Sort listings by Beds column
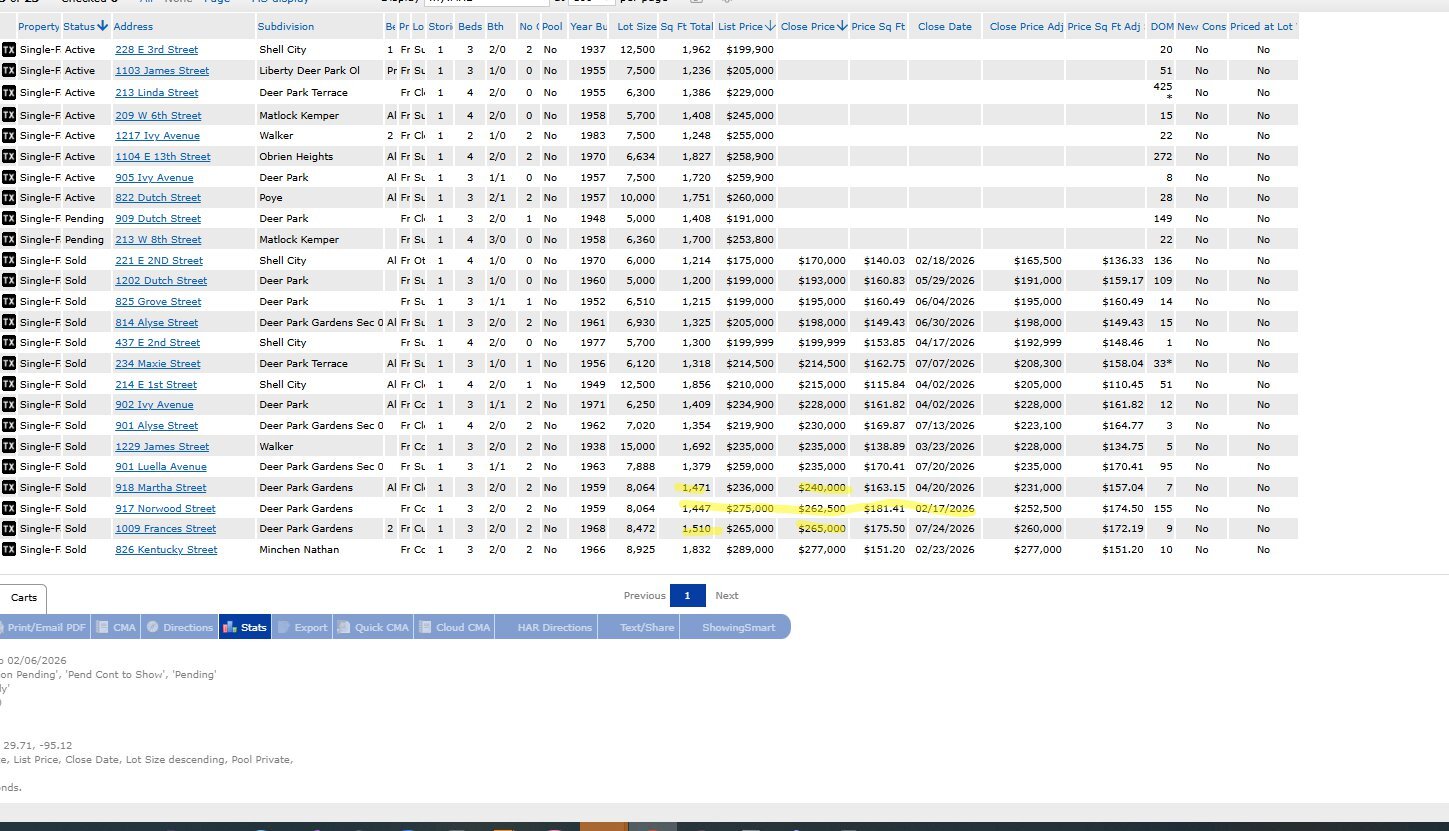This screenshot has width=1449, height=831. [470, 26]
